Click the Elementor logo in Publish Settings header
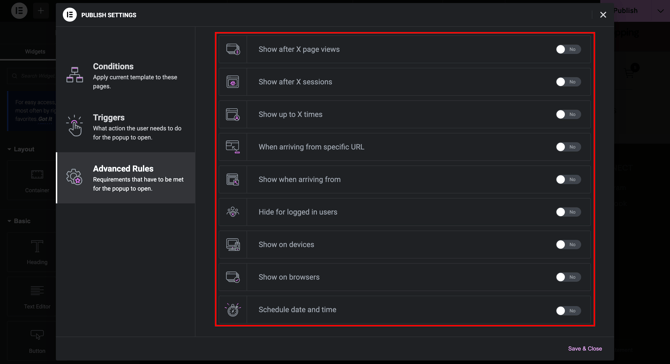 69,15
